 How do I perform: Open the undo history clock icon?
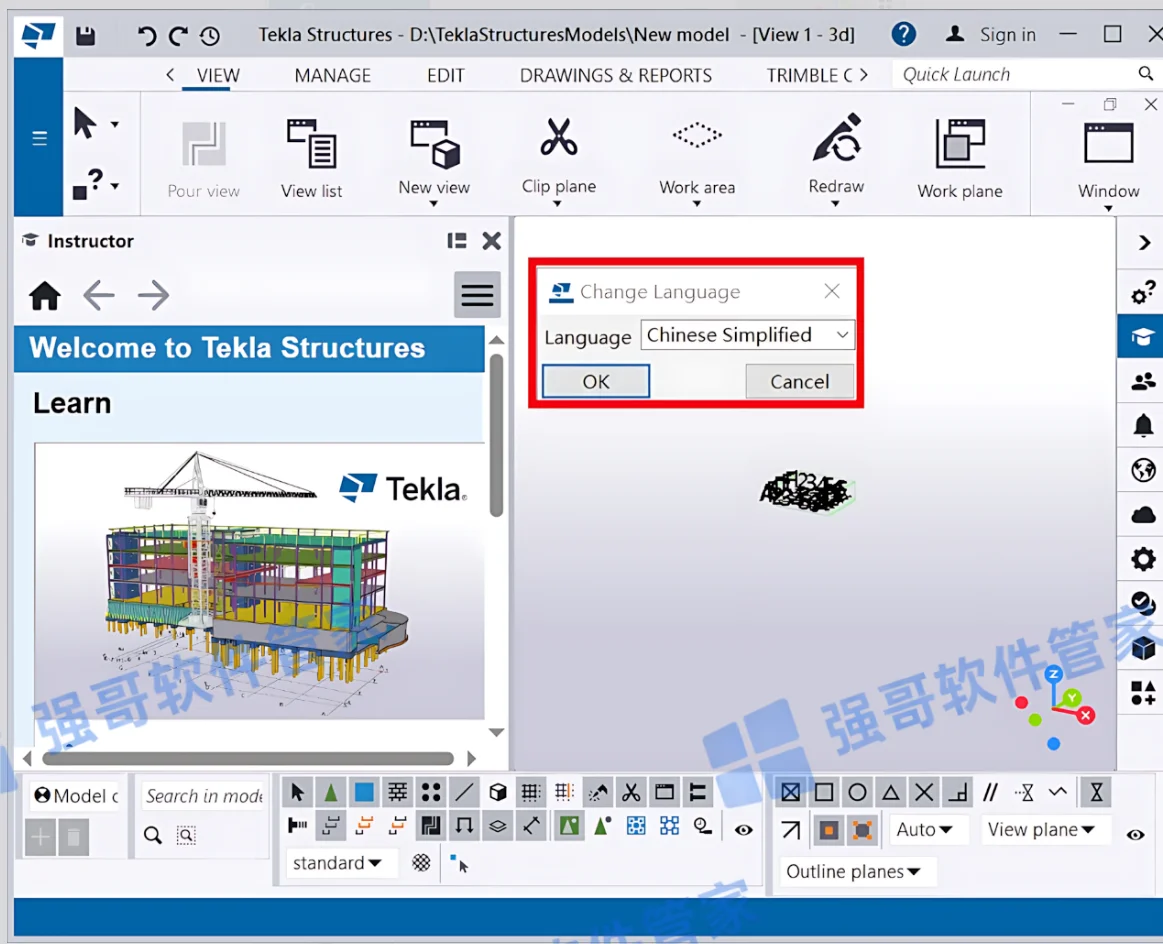tap(210, 35)
